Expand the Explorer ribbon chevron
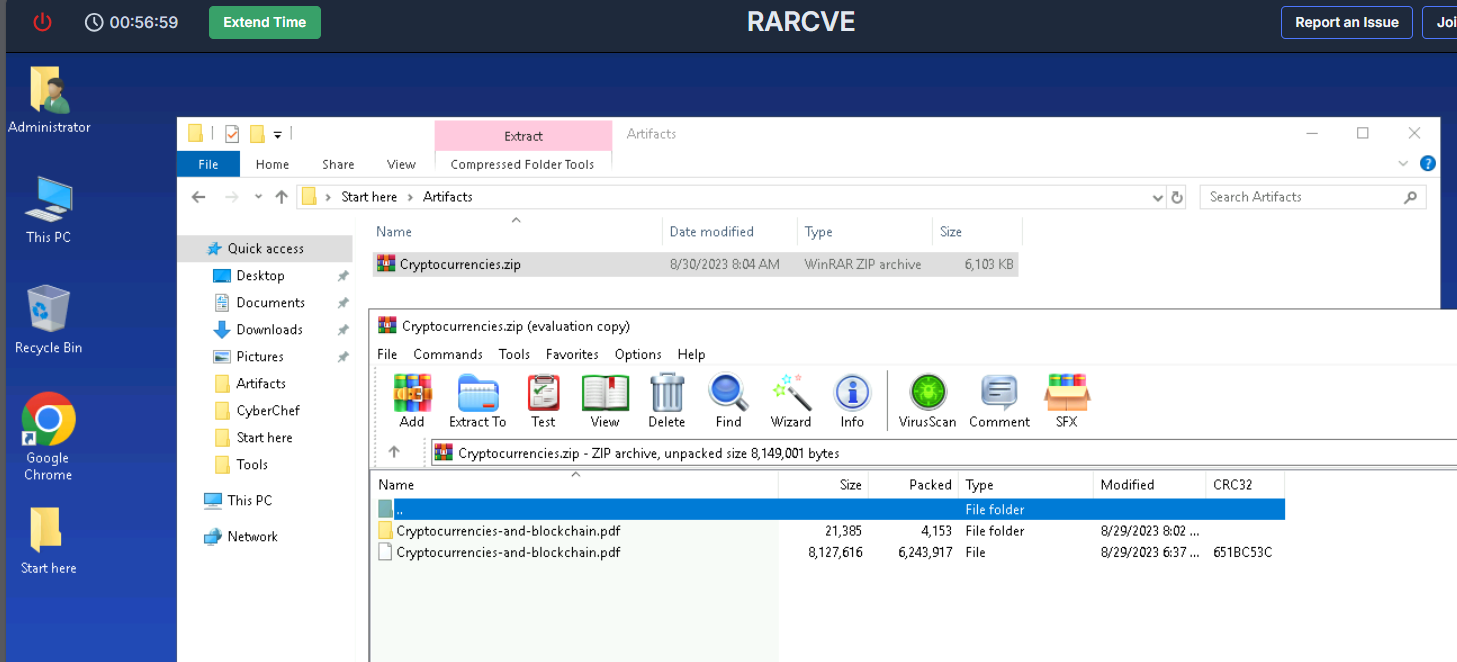Image resolution: width=1457 pixels, height=662 pixels. pyautogui.click(x=1403, y=164)
